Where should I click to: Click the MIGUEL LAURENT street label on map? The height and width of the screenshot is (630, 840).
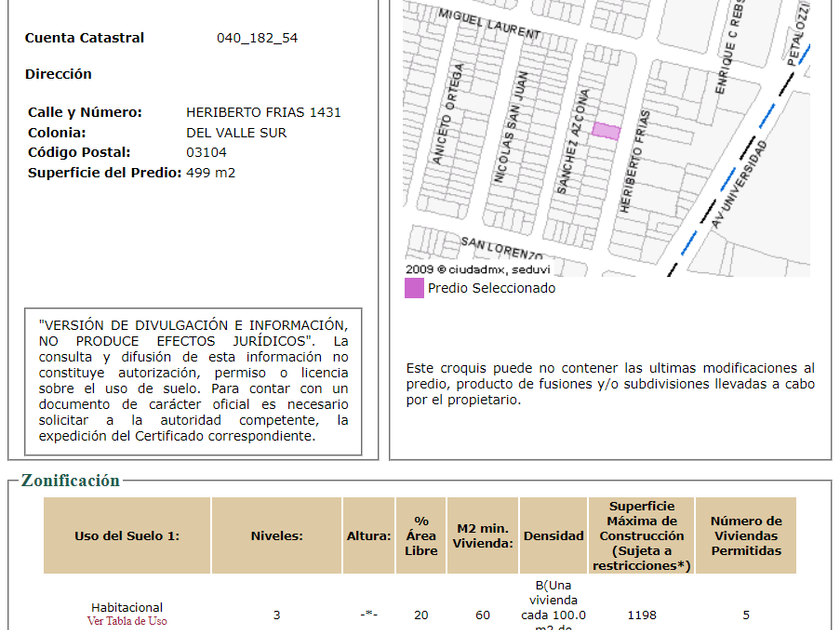pyautogui.click(x=490, y=24)
